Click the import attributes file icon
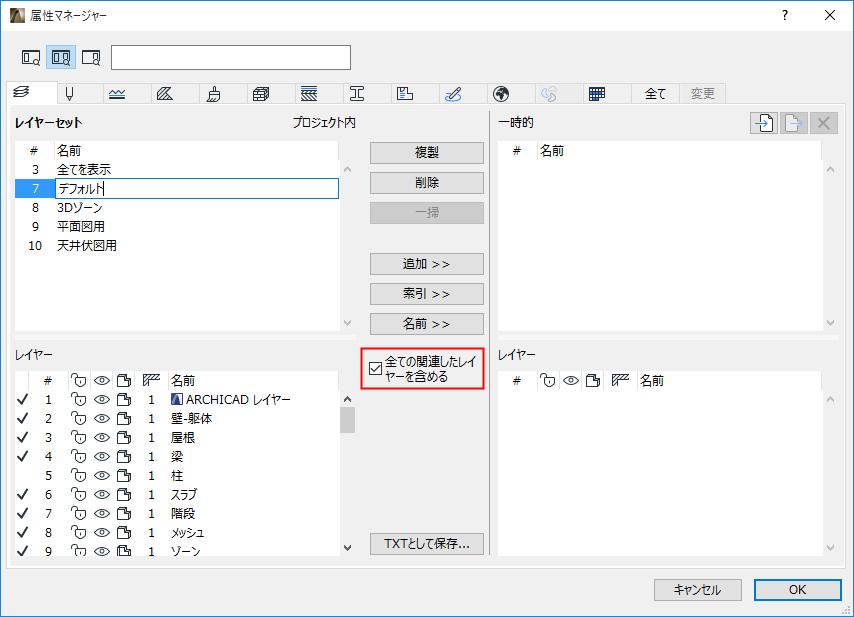The width and height of the screenshot is (854, 617). [764, 123]
